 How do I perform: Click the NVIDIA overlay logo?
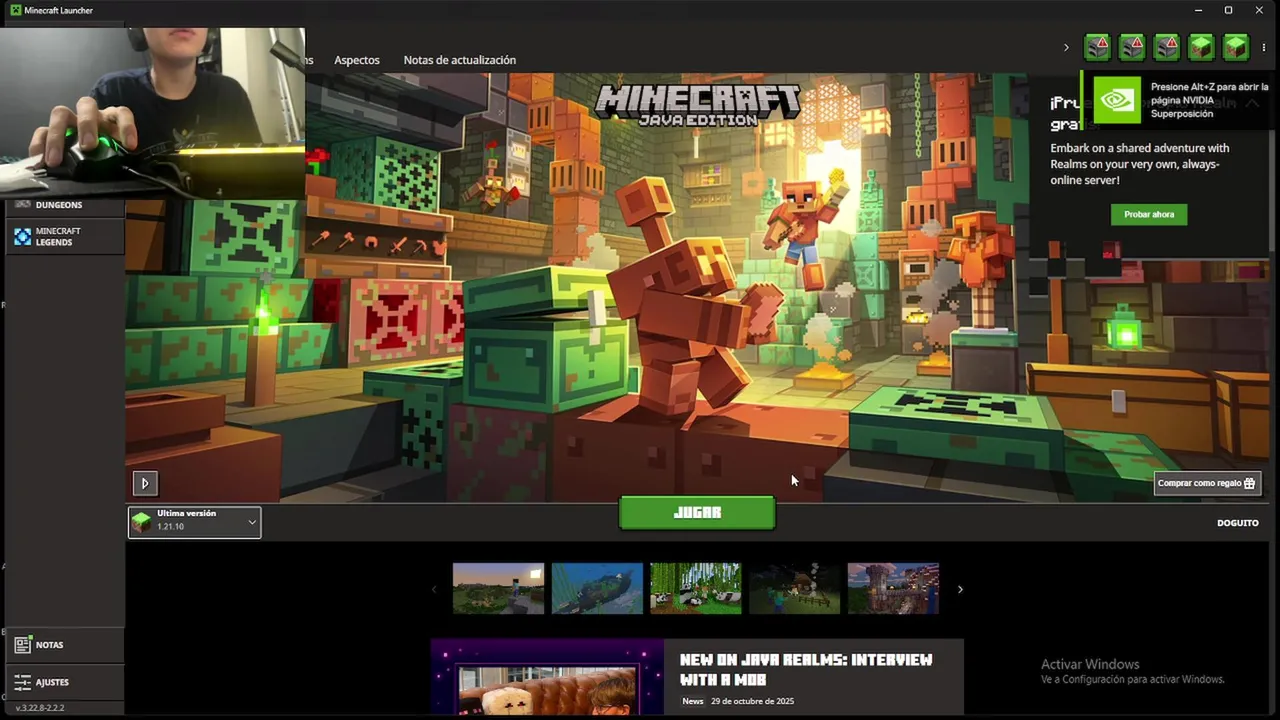[x=1117, y=100]
